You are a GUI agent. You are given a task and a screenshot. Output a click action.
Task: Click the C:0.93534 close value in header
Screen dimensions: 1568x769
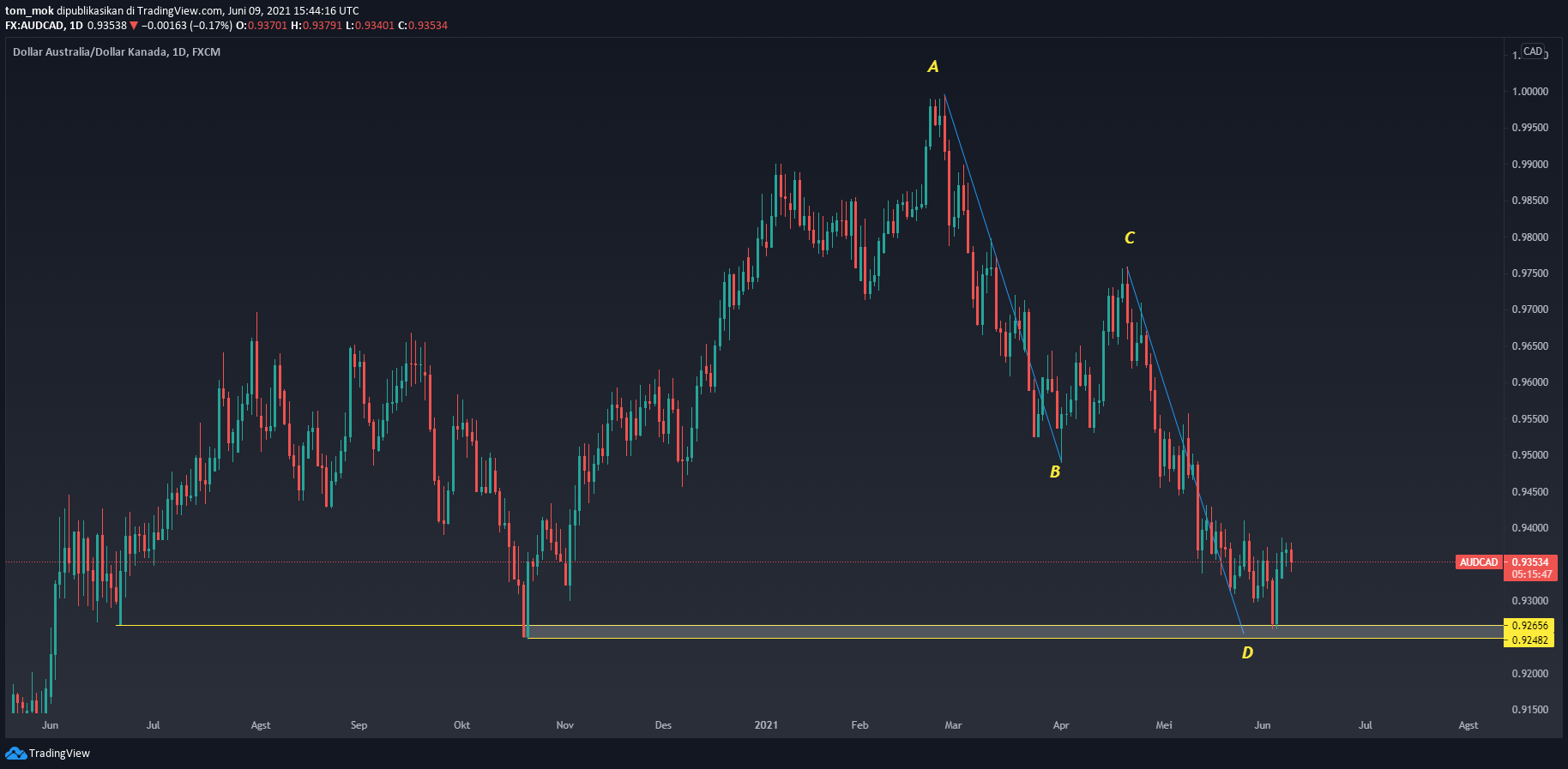[423, 26]
